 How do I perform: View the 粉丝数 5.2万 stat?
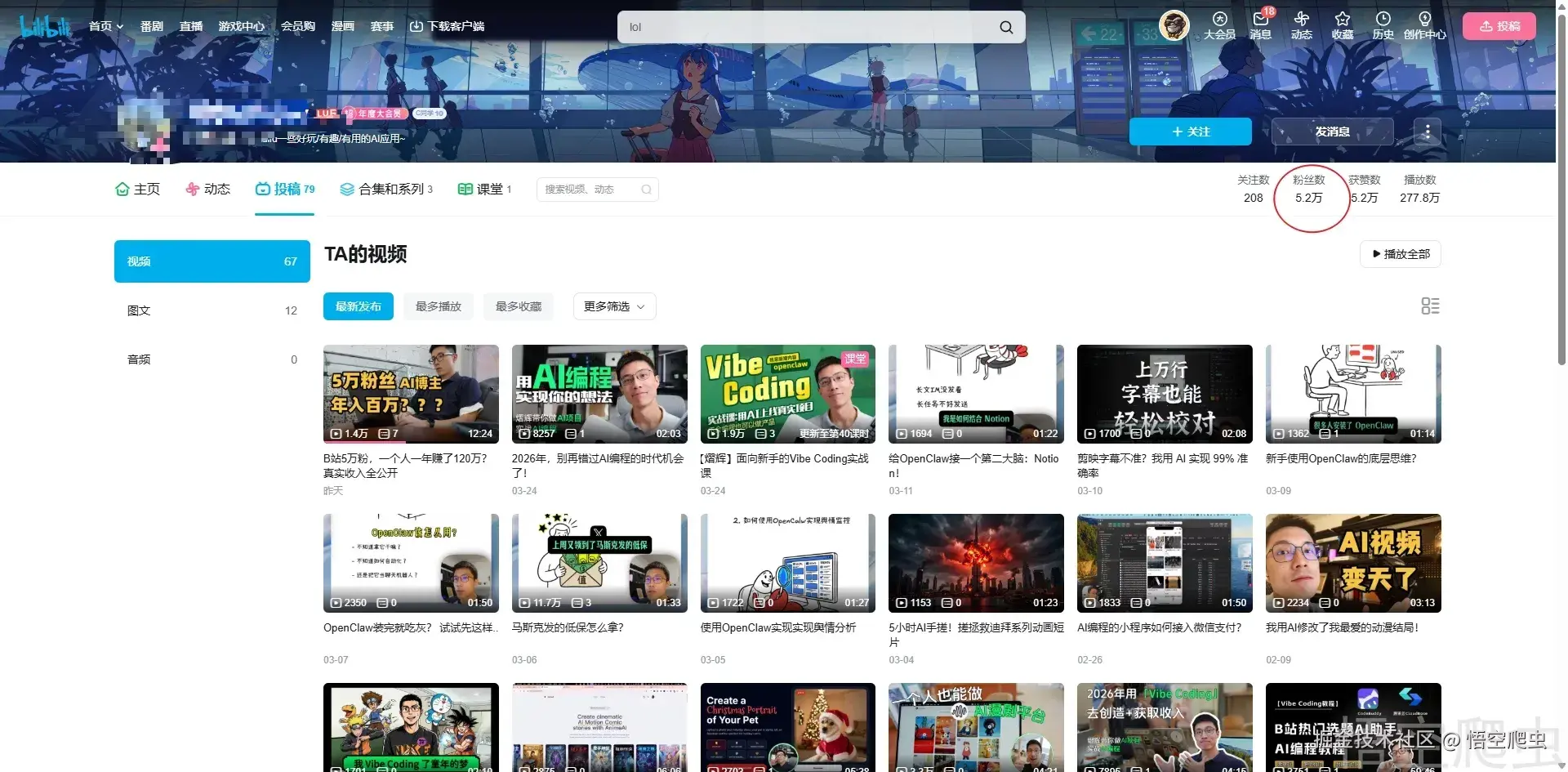[x=1308, y=189]
